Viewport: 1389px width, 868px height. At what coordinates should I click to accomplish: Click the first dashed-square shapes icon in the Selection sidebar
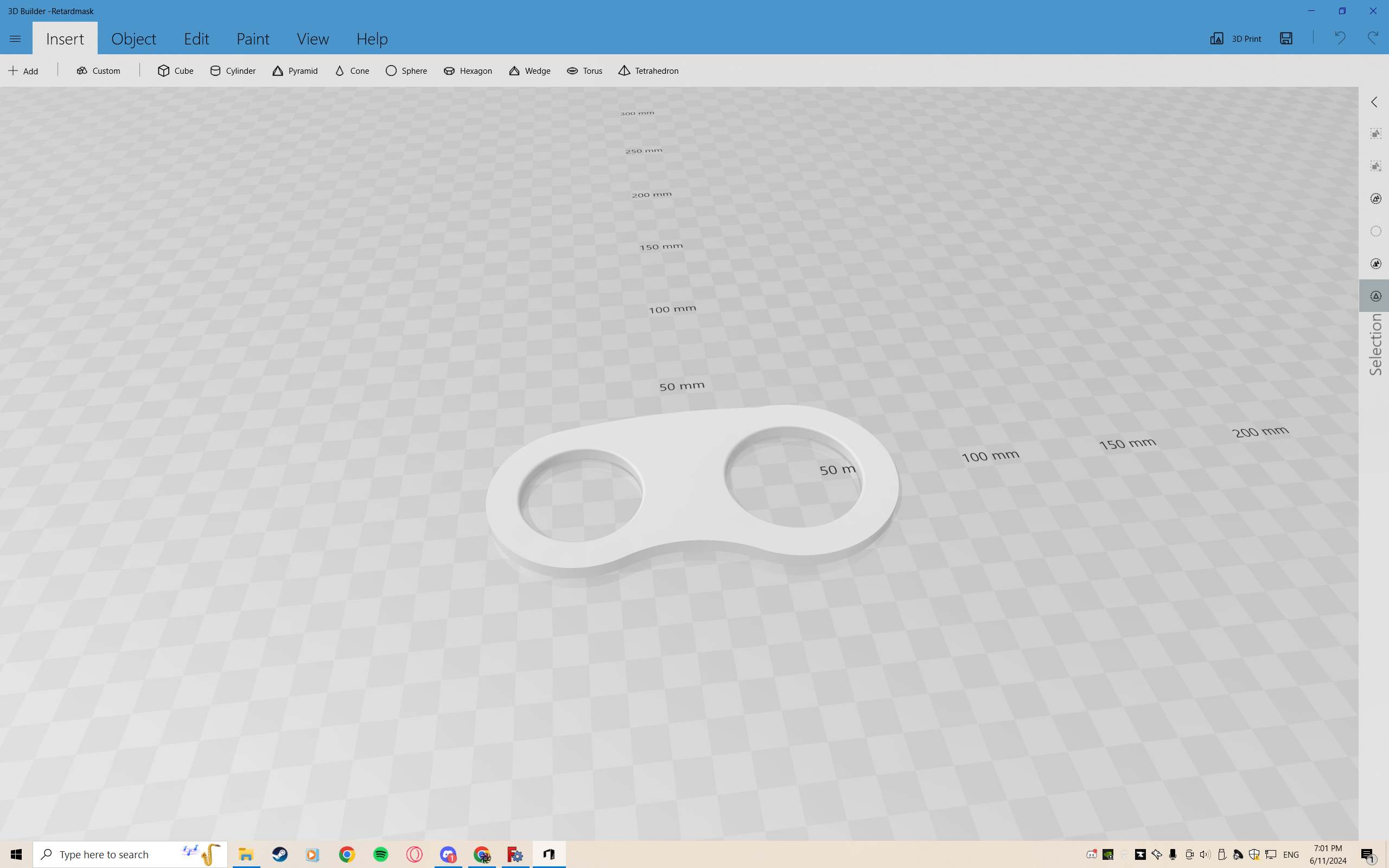click(1376, 134)
